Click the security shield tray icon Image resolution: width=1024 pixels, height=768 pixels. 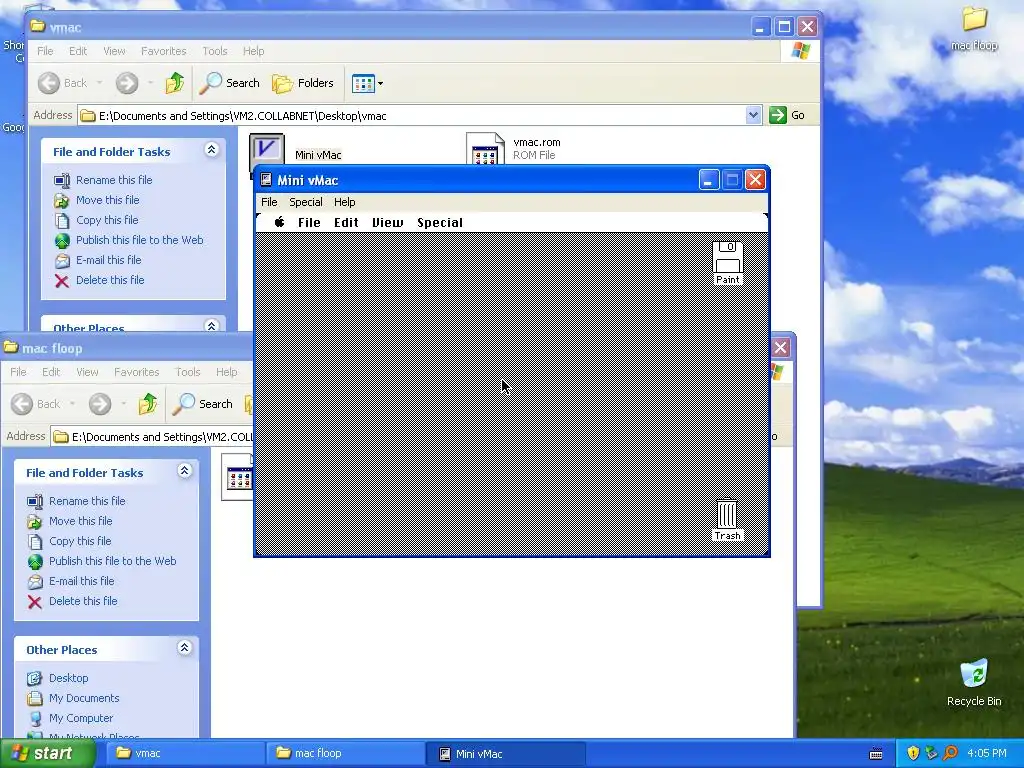tap(913, 753)
